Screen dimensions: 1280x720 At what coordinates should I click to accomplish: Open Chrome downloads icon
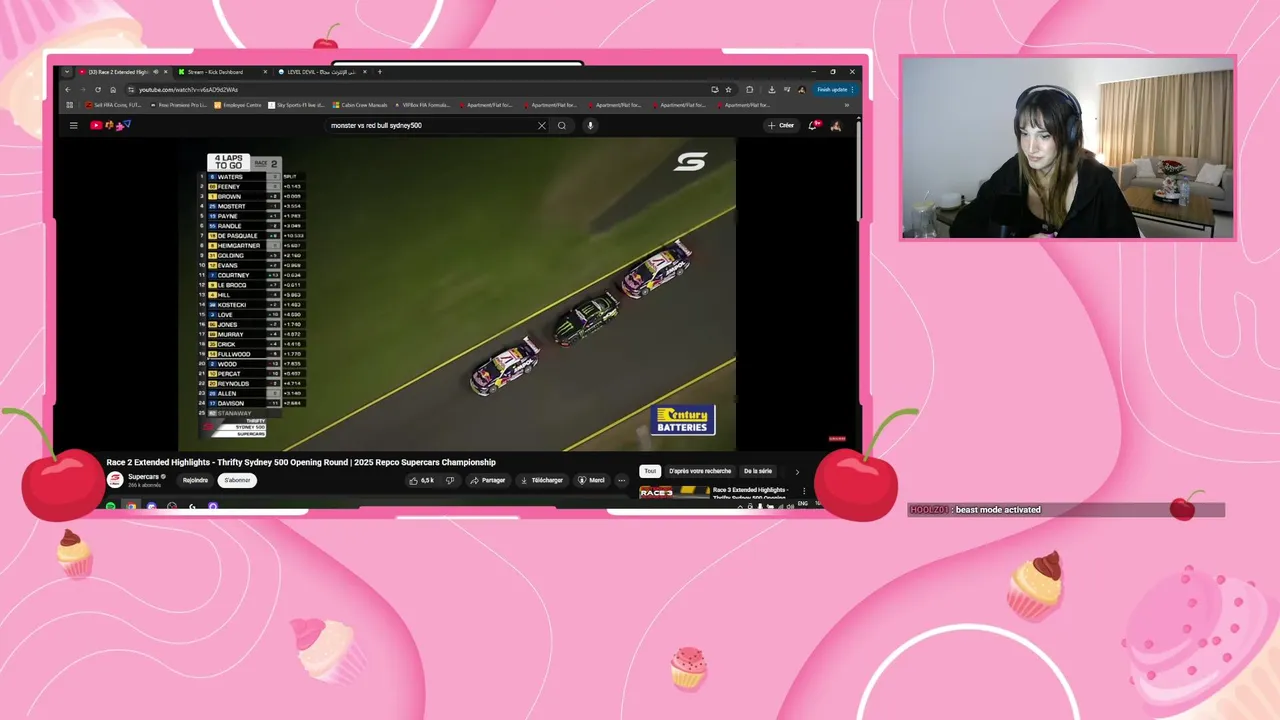click(x=772, y=89)
